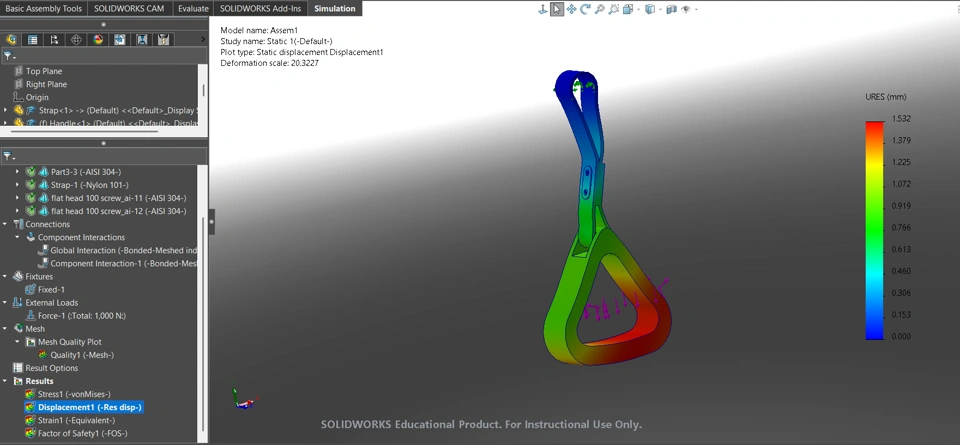Select the Origin tree item
Viewport: 960px width, 445px height.
[31, 97]
